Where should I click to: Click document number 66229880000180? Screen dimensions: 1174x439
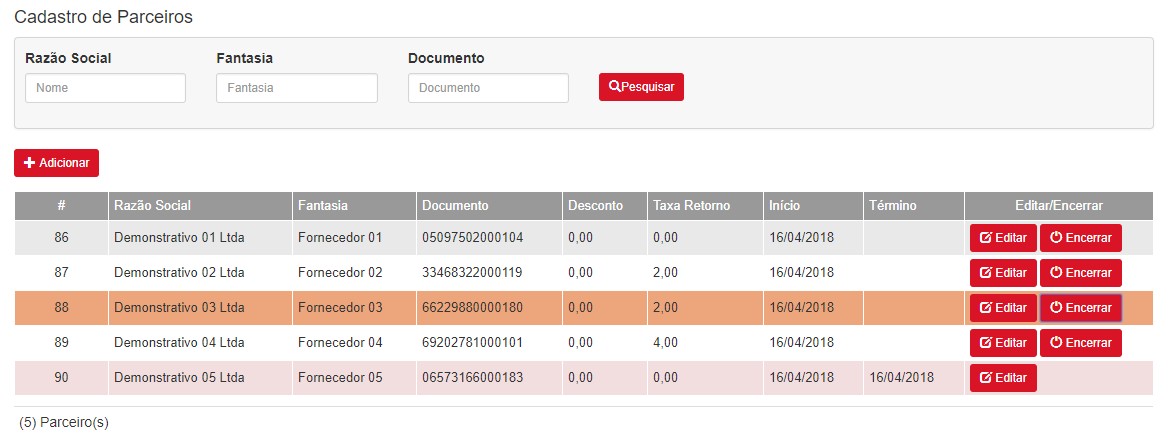click(x=472, y=308)
